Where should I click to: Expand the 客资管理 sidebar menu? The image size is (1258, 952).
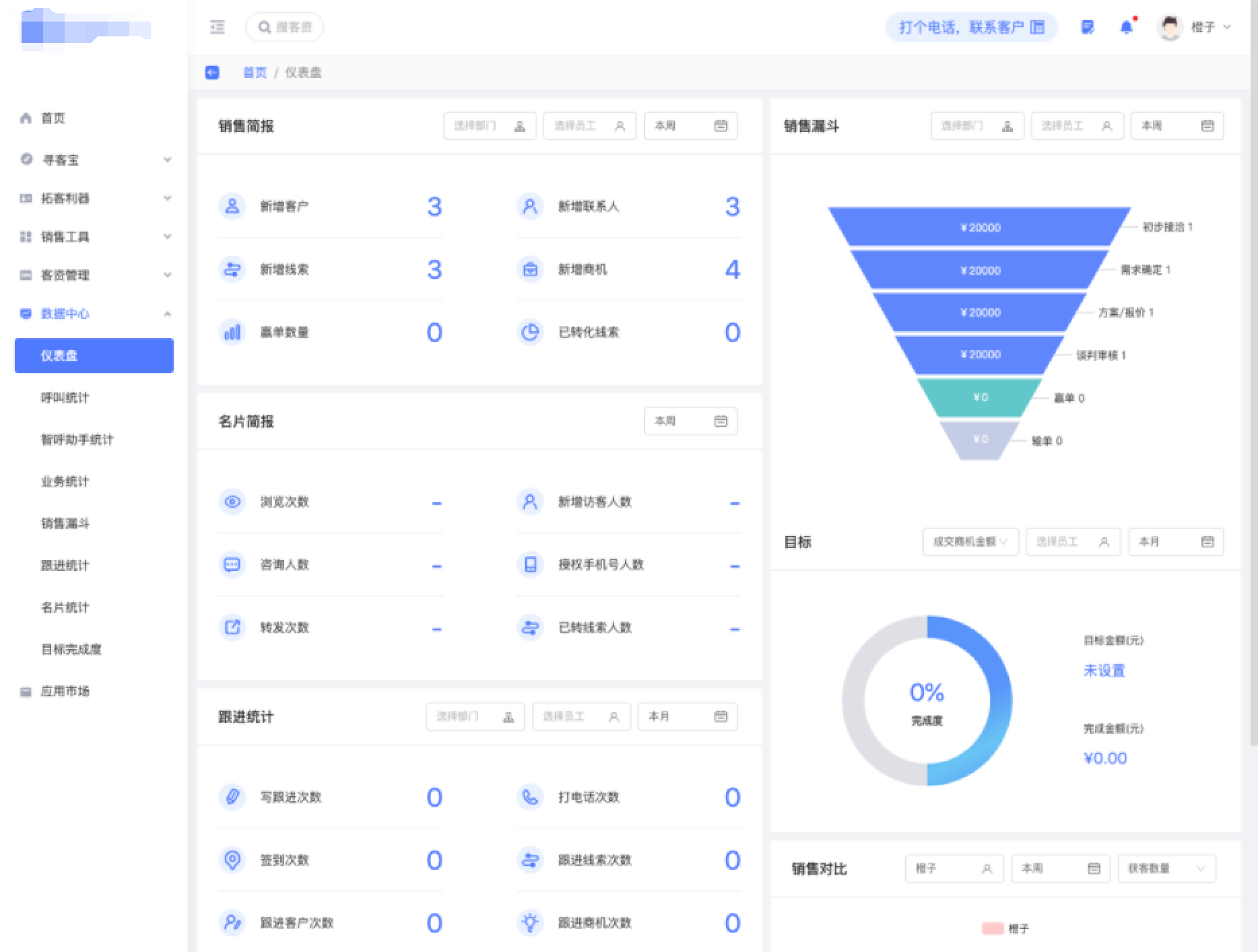[94, 275]
